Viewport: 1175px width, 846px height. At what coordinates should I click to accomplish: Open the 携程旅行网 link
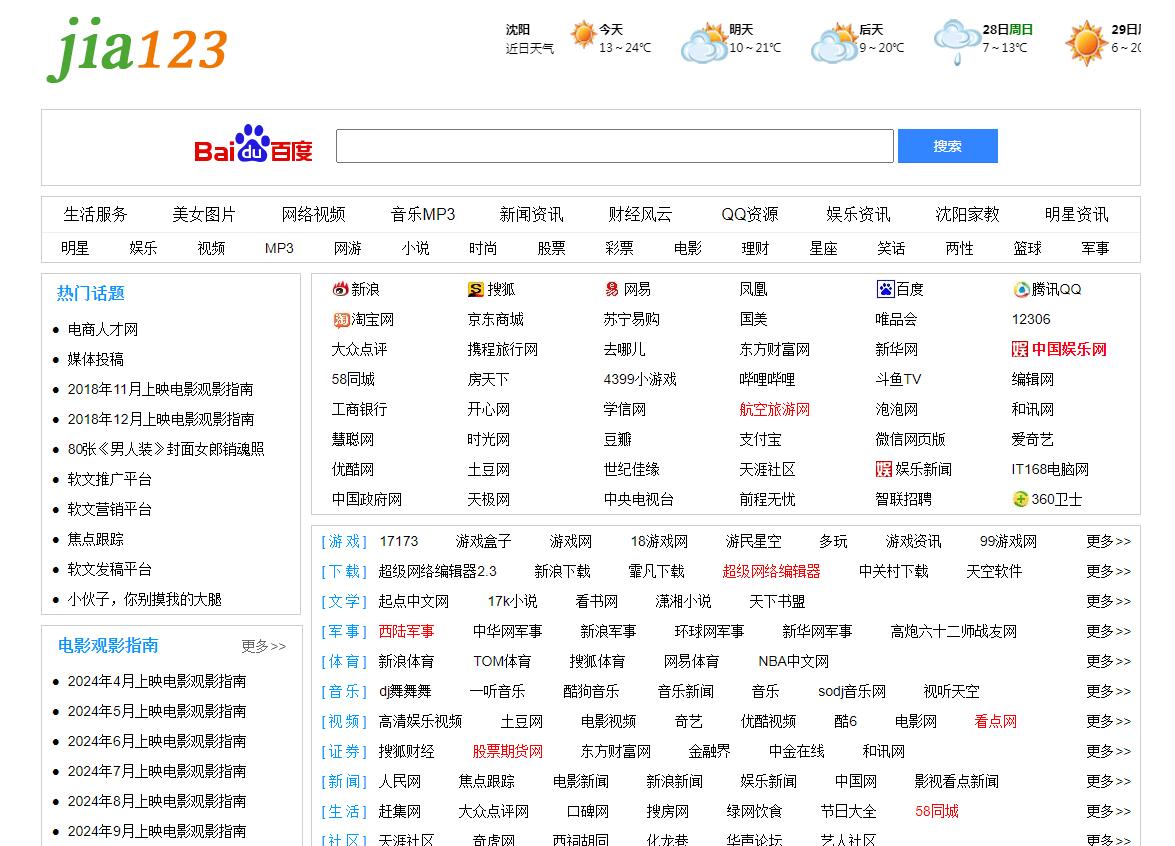tap(502, 349)
